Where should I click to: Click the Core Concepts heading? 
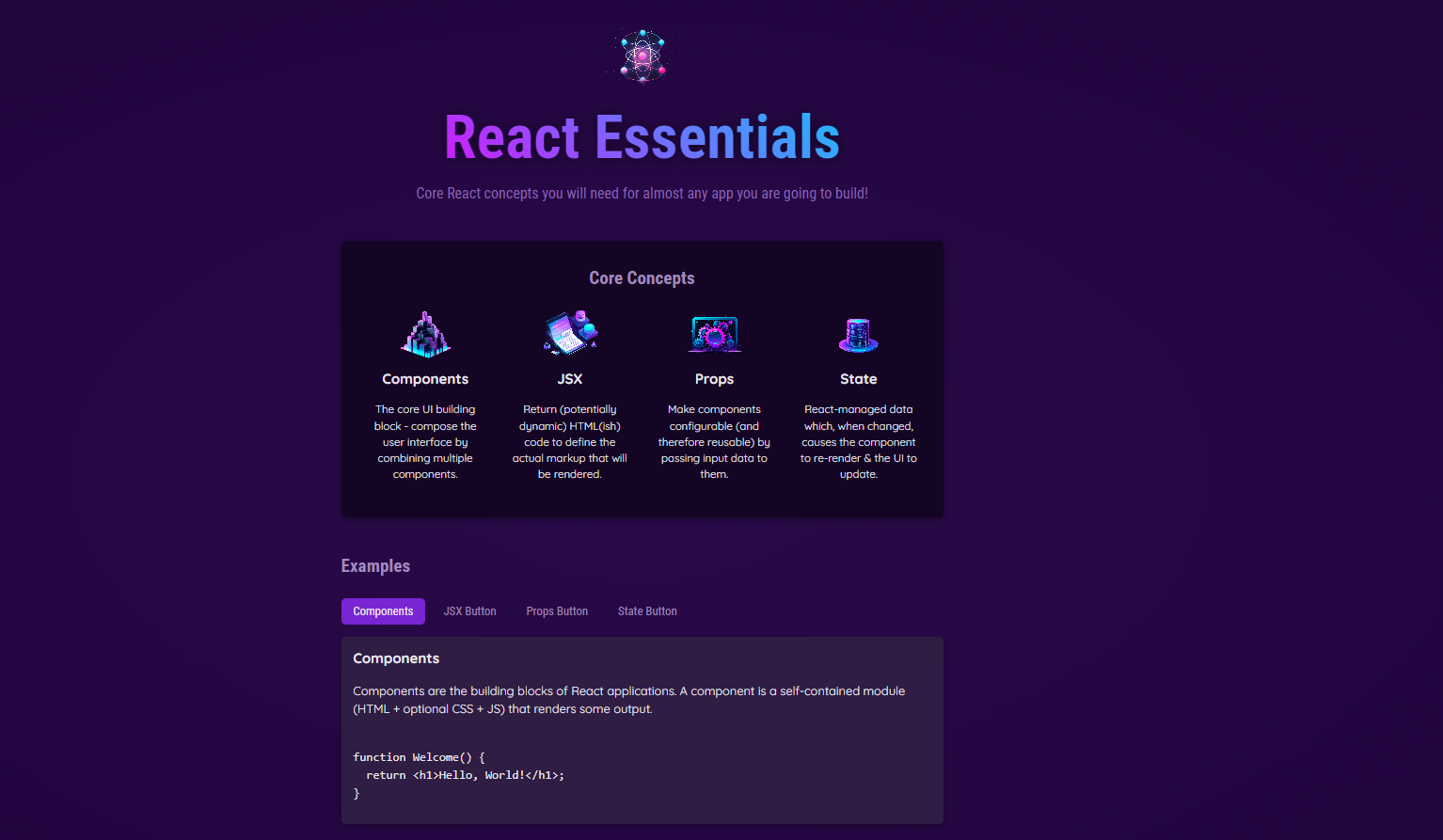click(x=642, y=277)
